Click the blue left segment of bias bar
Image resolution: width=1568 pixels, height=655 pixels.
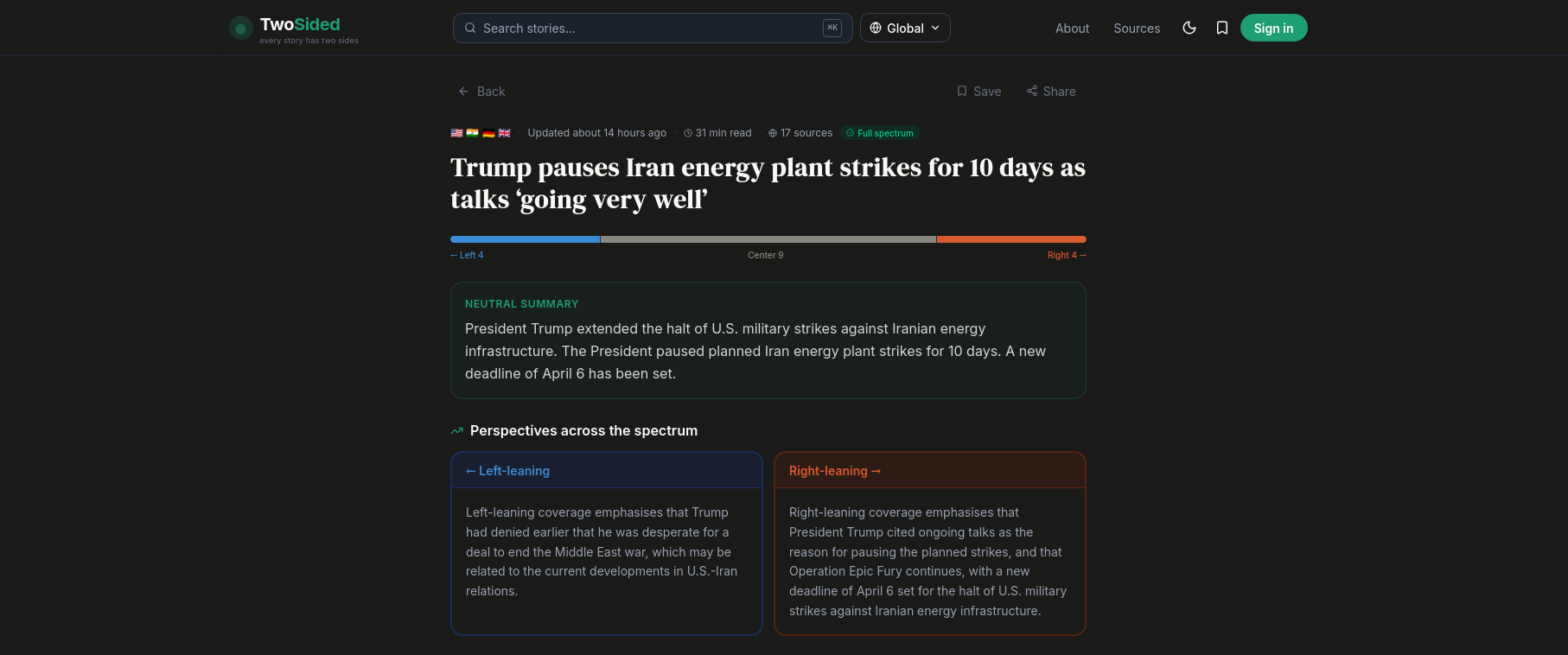coord(525,239)
